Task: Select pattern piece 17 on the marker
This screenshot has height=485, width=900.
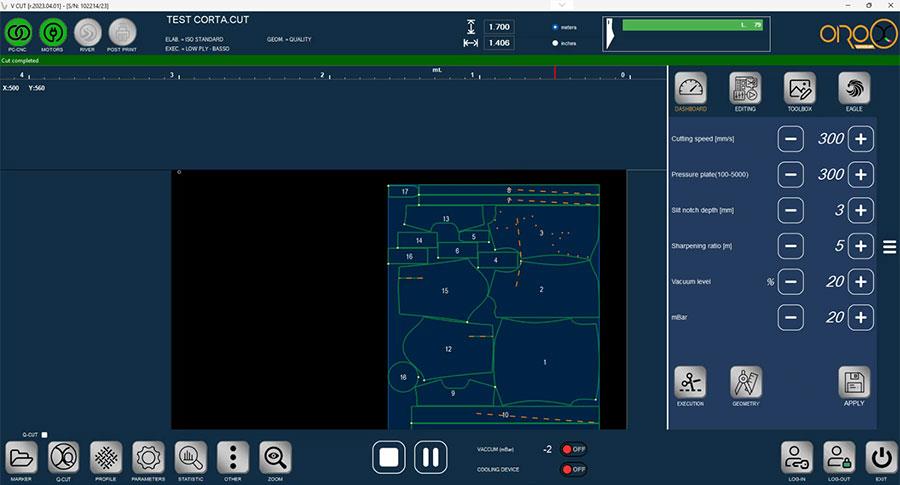Action: 404,192
